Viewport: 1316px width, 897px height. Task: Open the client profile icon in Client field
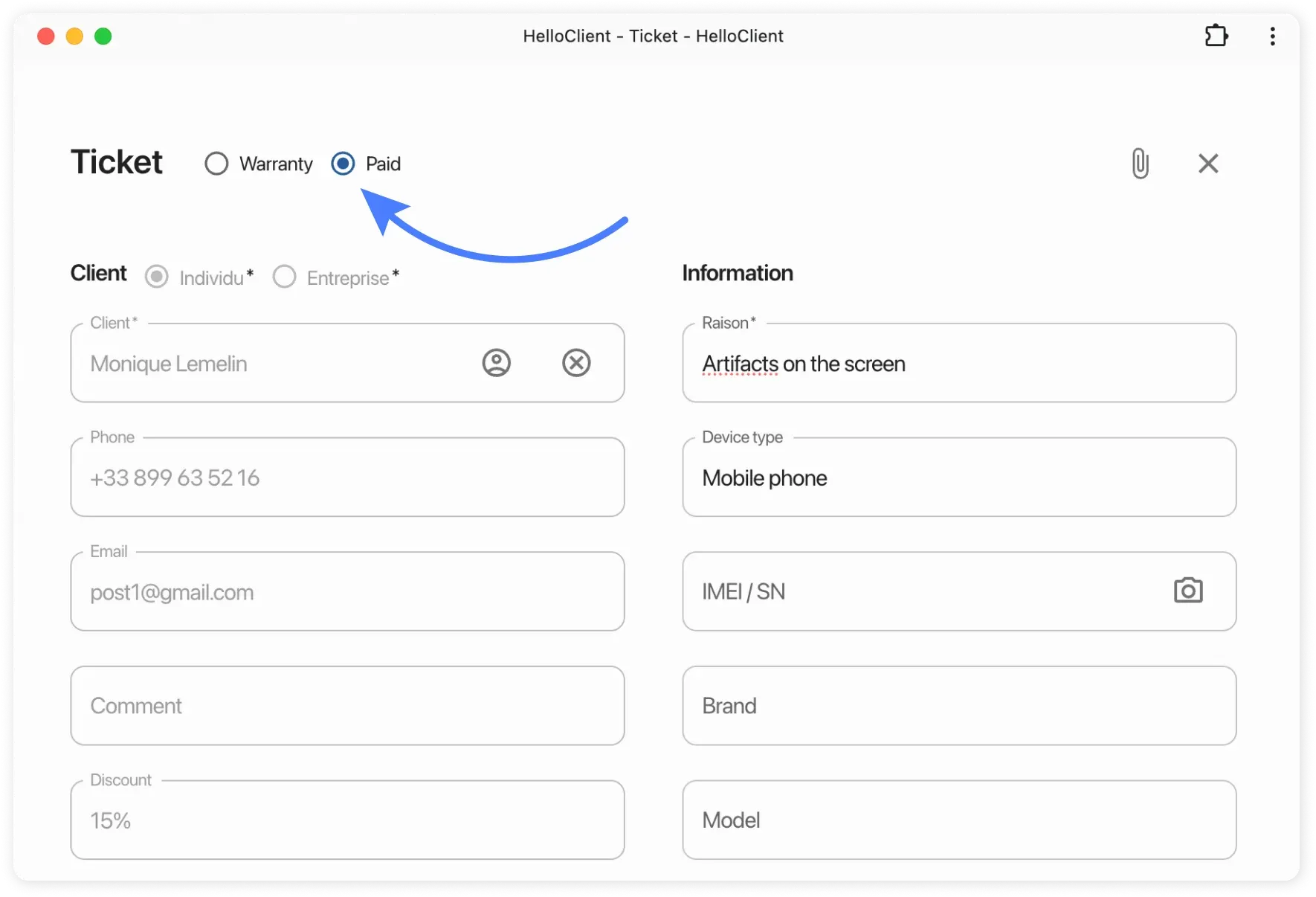496,363
